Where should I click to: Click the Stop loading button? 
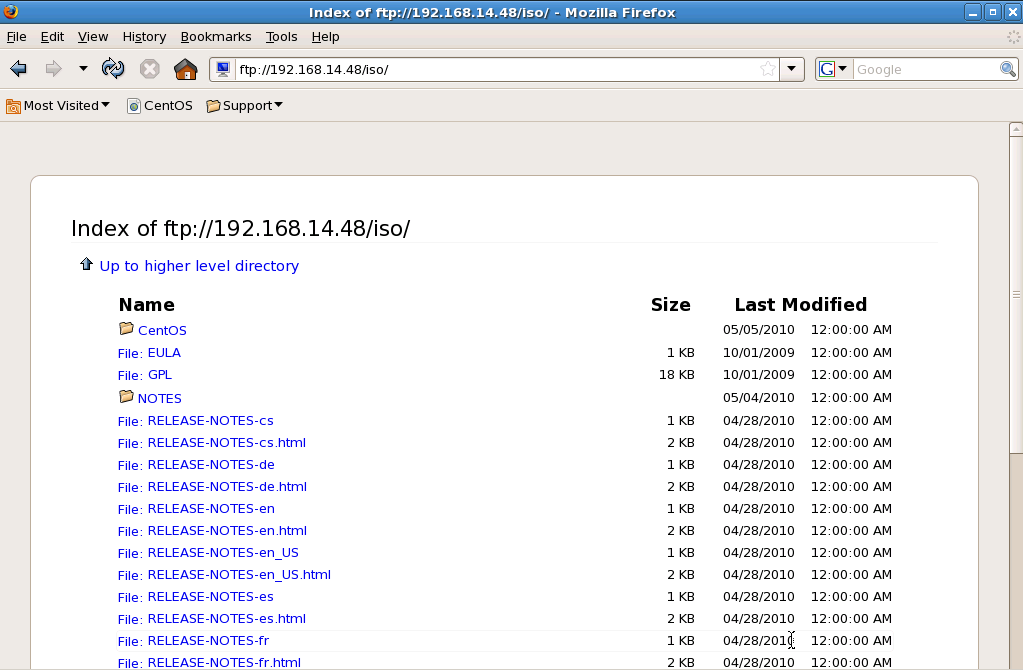coord(149,69)
